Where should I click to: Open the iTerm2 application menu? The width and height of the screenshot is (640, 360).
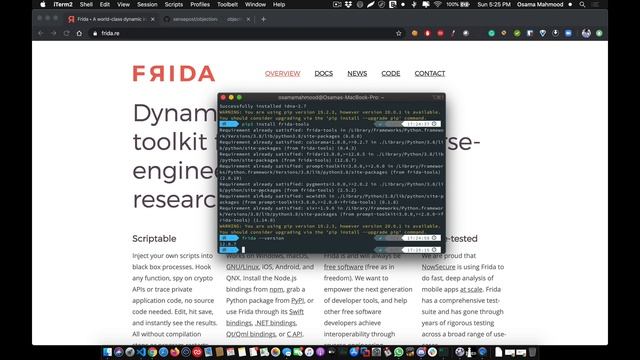coord(63,4)
